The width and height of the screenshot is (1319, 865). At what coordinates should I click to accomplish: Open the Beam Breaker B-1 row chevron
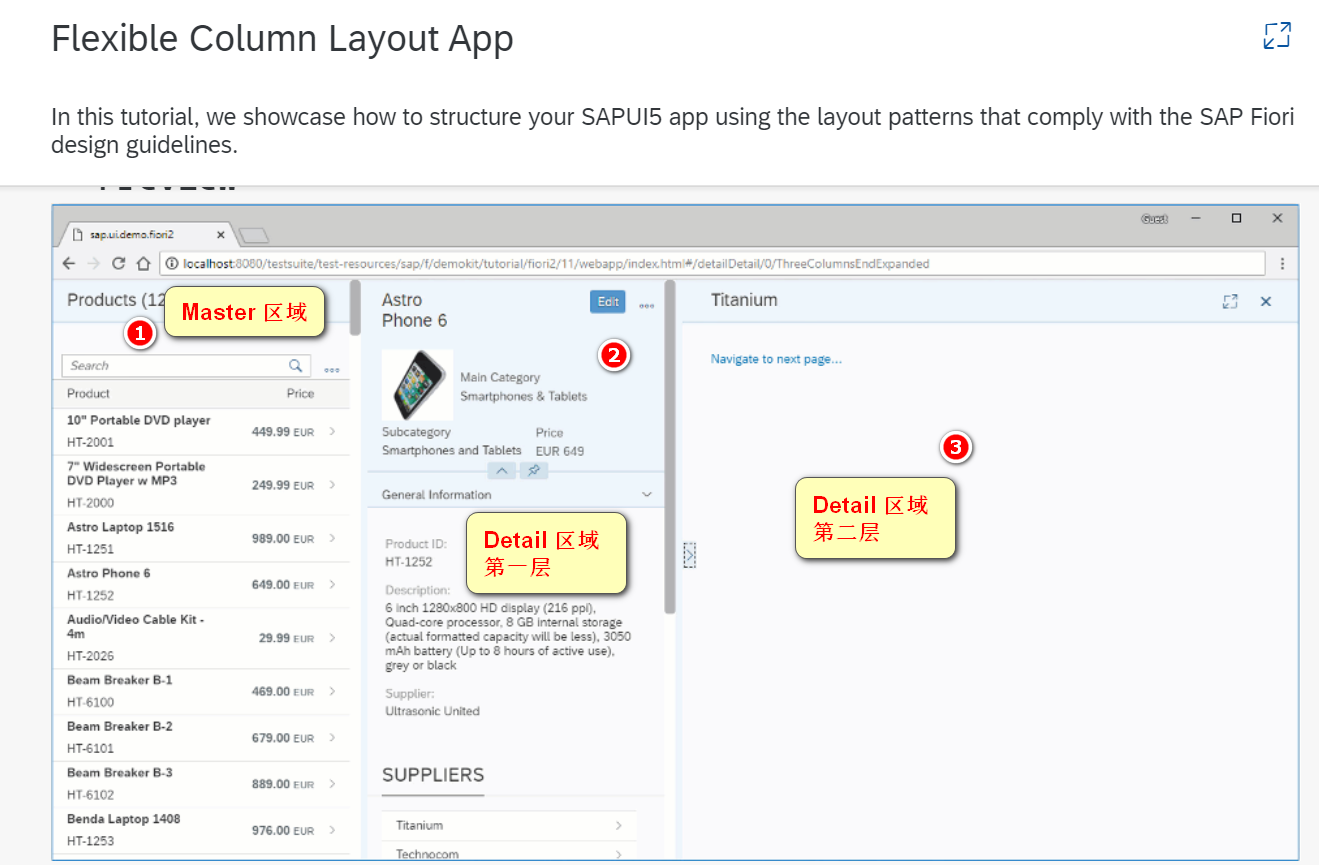(332, 691)
